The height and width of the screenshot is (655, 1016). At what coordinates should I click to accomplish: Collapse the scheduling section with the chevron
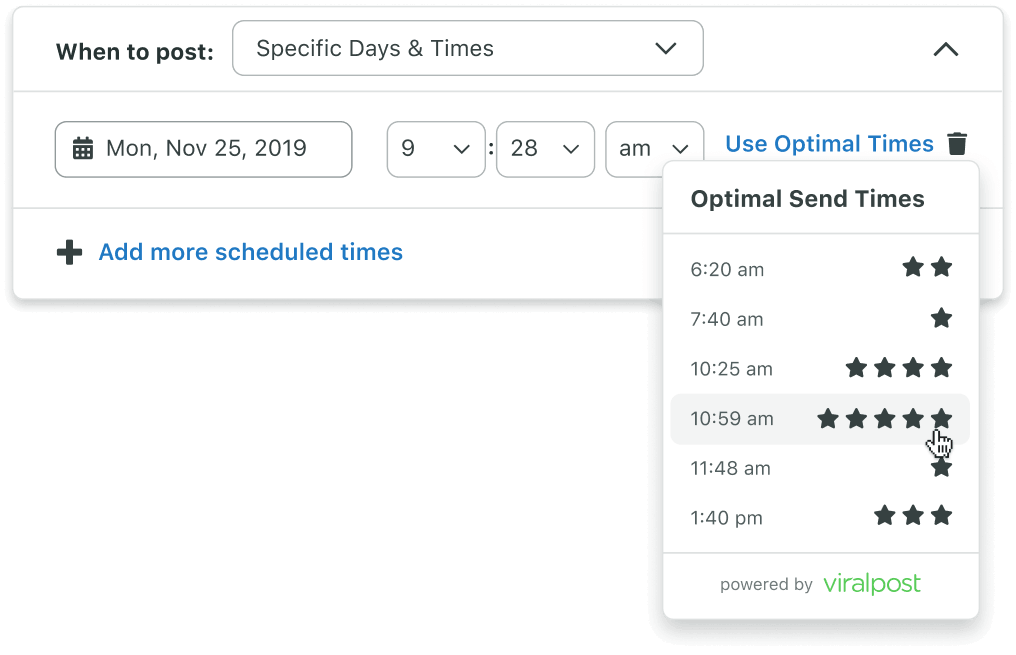click(x=946, y=49)
